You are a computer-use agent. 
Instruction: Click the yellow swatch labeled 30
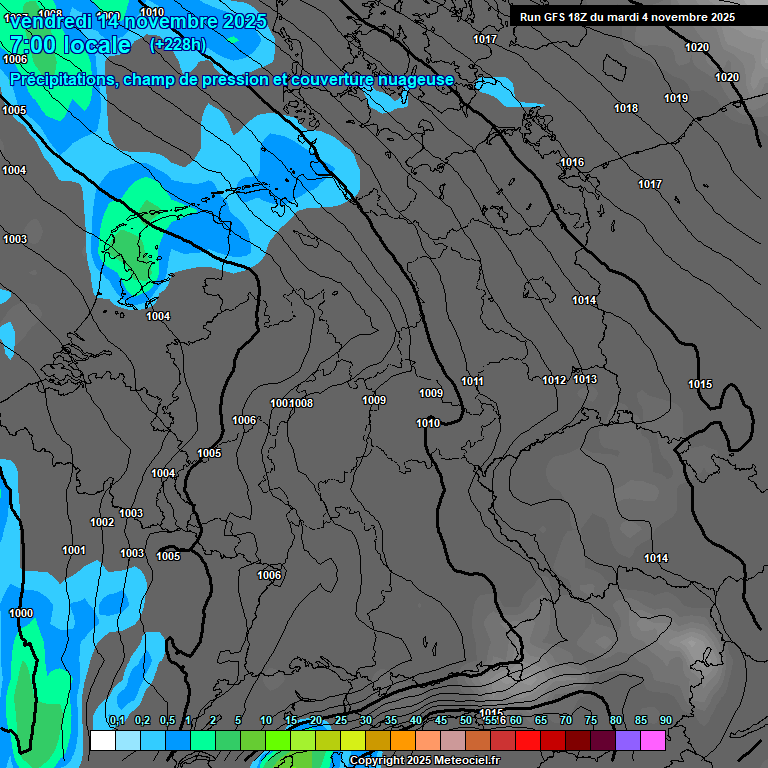(x=352, y=740)
